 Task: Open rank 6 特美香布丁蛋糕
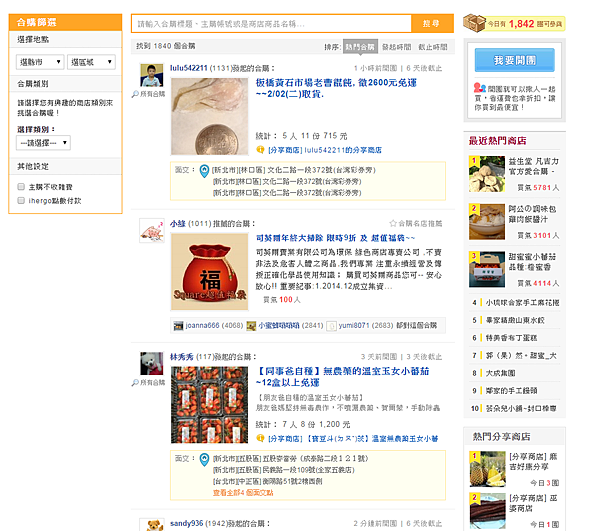click(x=512, y=338)
